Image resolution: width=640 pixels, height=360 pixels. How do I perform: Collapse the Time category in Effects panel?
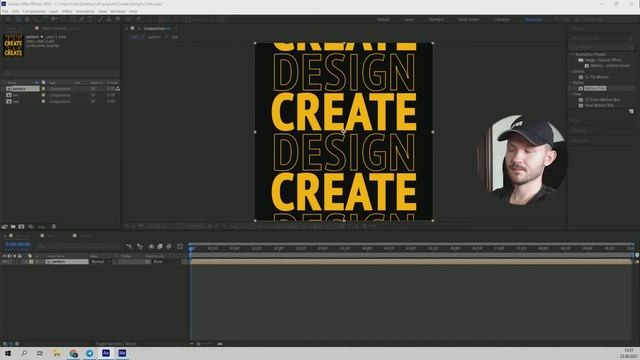tap(572, 94)
